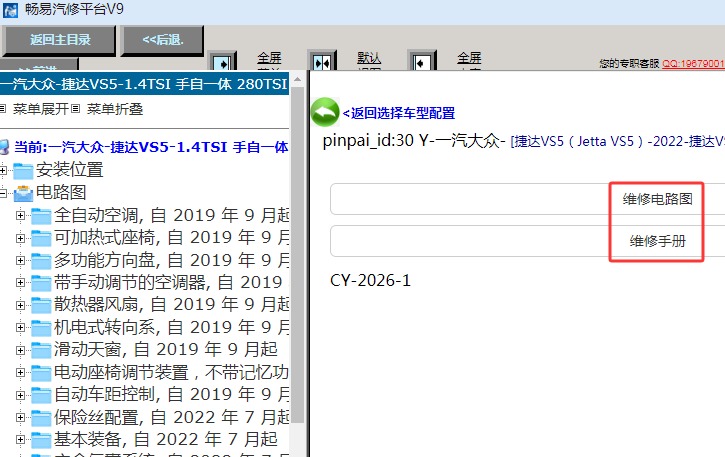Open 电动座椅调节装置 entry
This screenshot has width=725, height=457.
(x=172, y=372)
